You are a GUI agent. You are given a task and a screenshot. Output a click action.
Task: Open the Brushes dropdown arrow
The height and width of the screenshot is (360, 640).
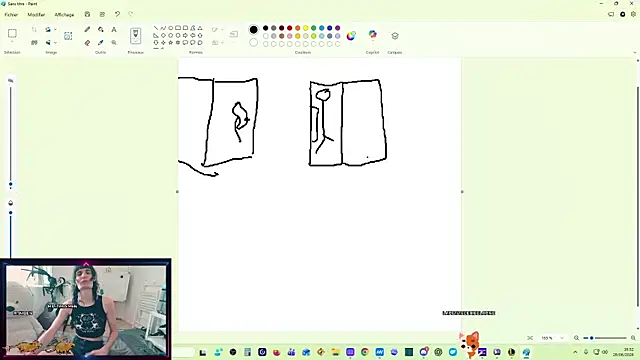(x=136, y=42)
